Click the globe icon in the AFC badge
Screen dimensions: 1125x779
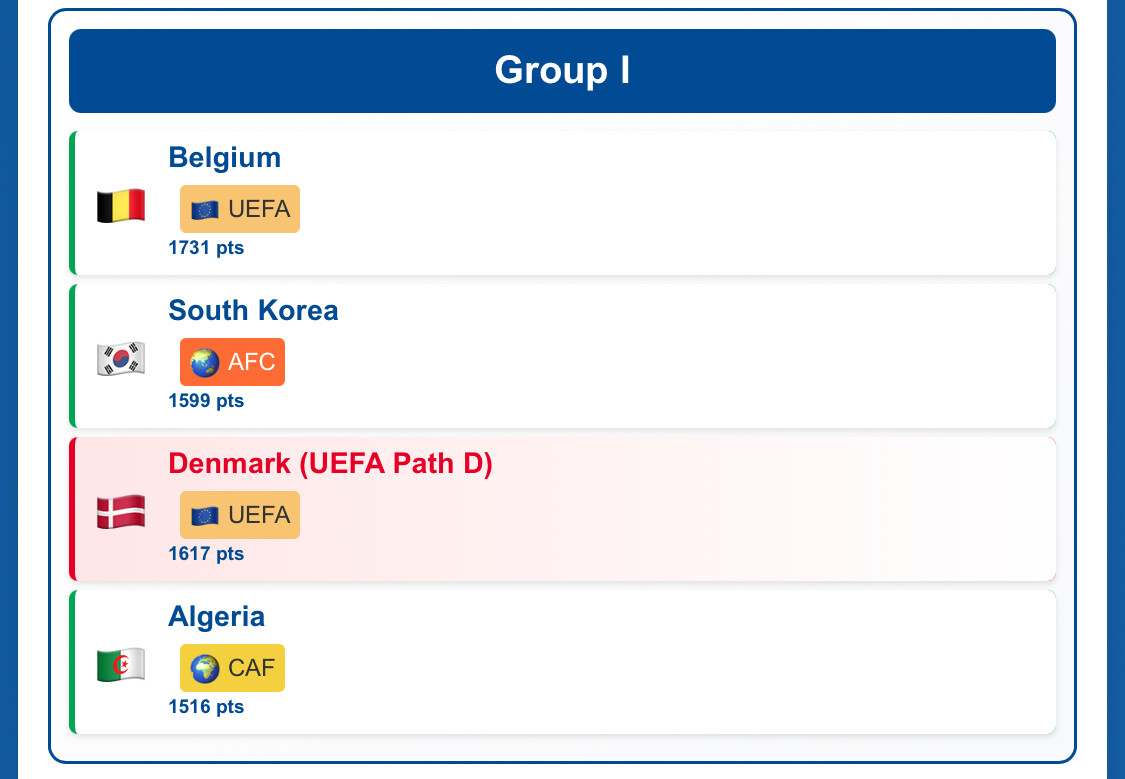(205, 363)
